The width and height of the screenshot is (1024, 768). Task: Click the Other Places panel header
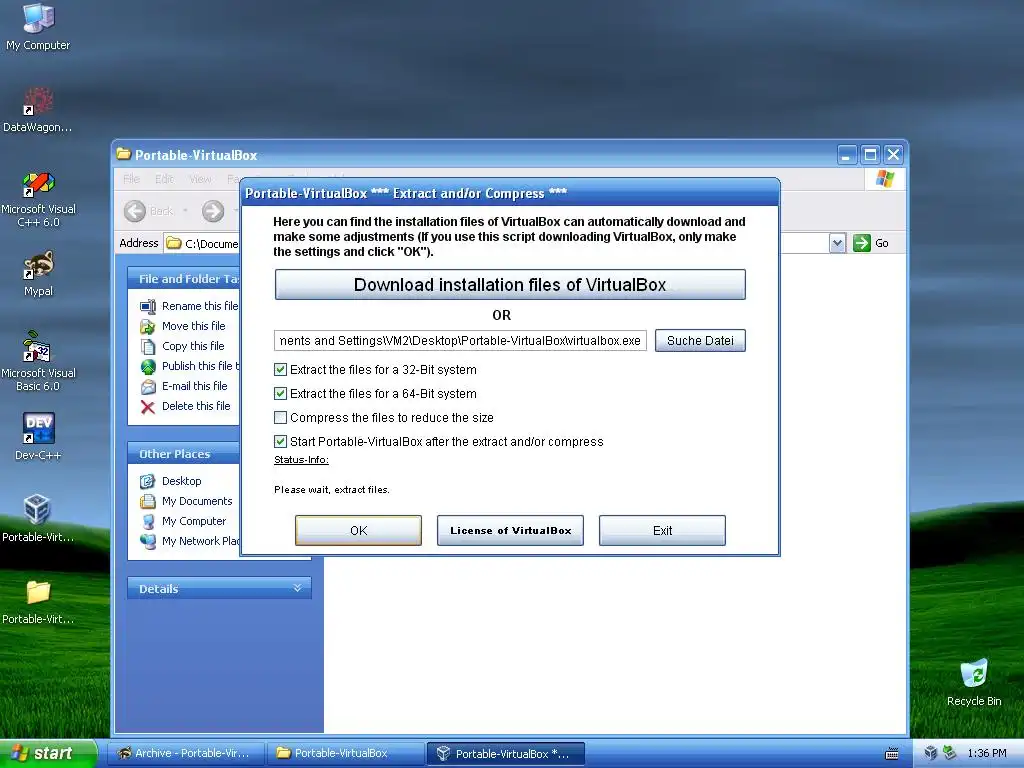tap(184, 454)
